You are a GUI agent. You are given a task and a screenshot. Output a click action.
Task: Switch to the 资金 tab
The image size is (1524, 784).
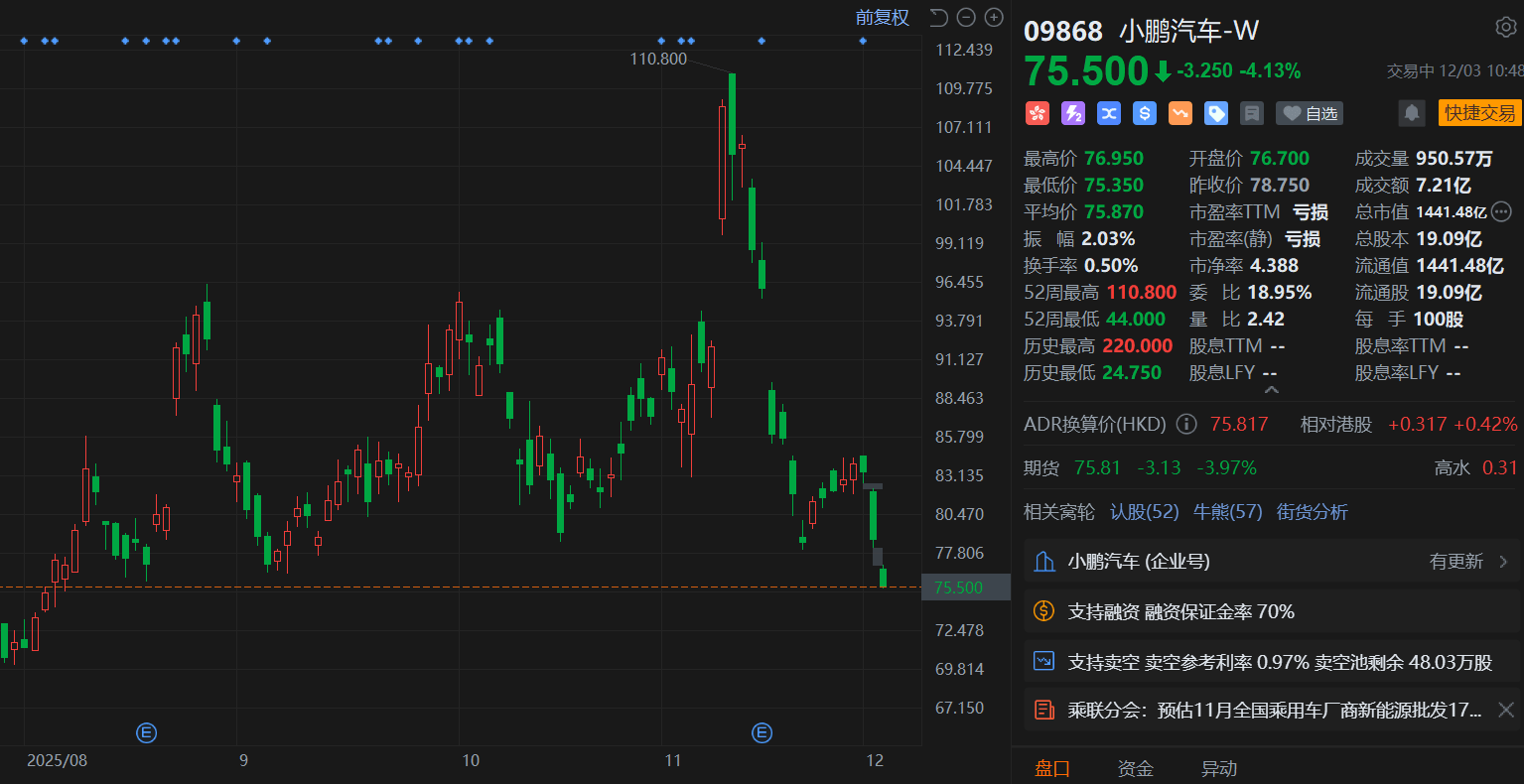1135,768
